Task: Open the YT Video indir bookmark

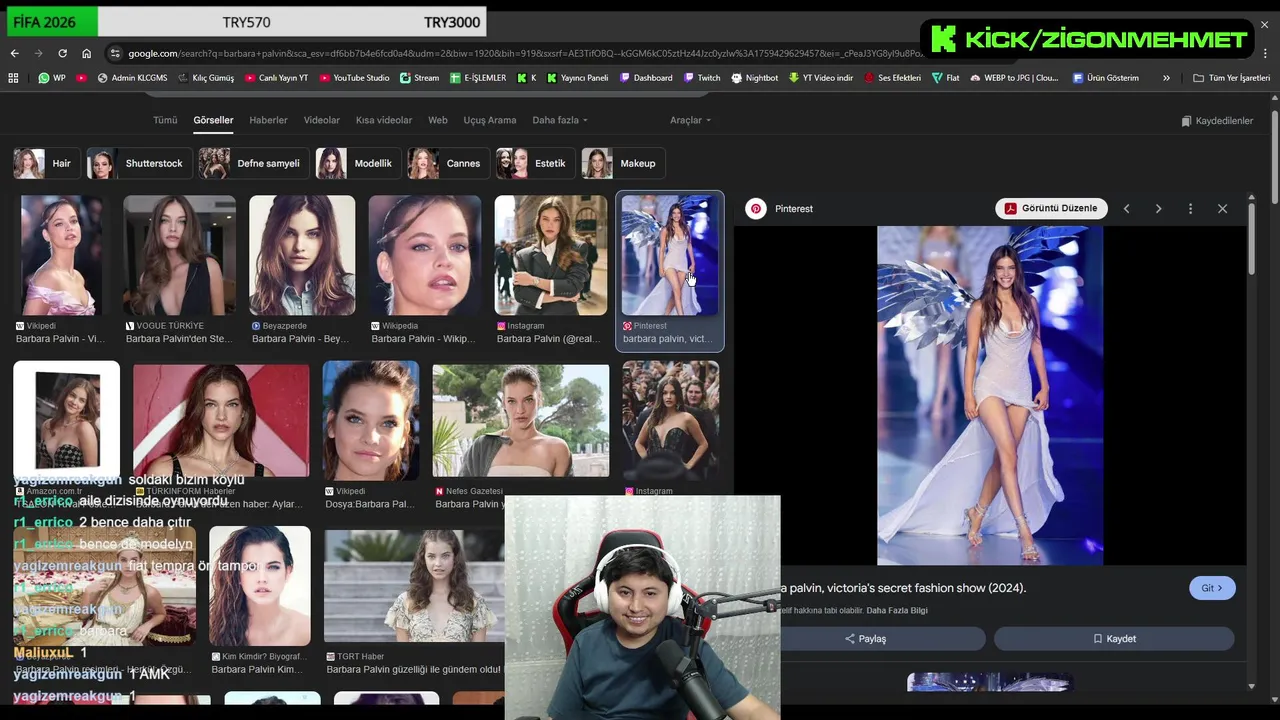Action: click(821, 78)
